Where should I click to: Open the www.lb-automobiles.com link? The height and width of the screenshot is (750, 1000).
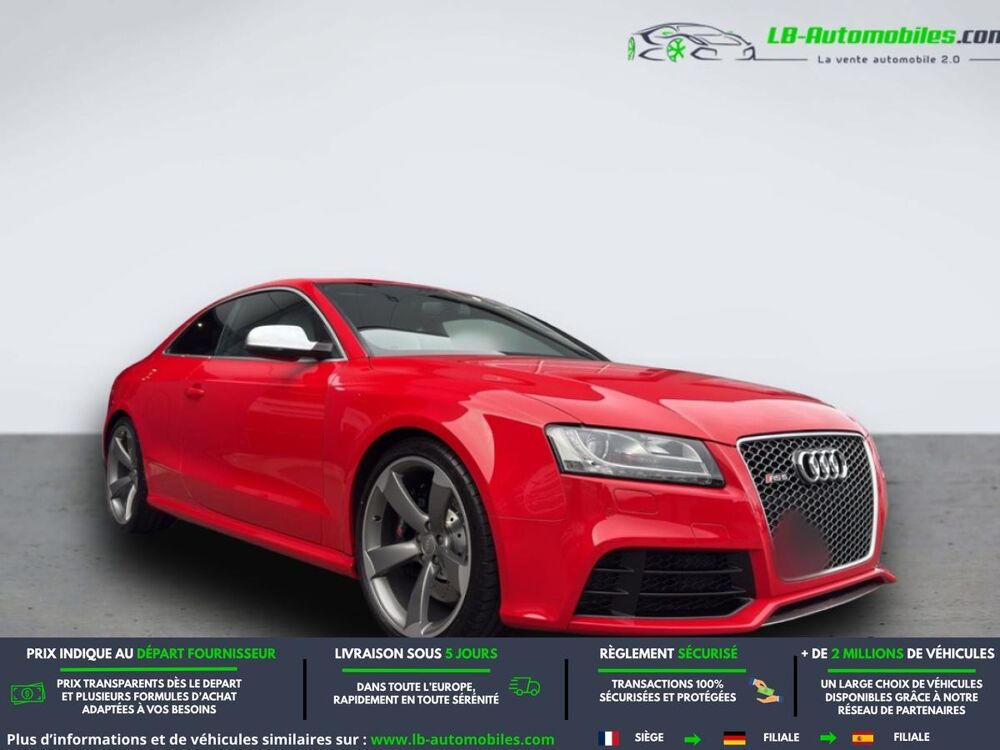pyautogui.click(x=462, y=740)
